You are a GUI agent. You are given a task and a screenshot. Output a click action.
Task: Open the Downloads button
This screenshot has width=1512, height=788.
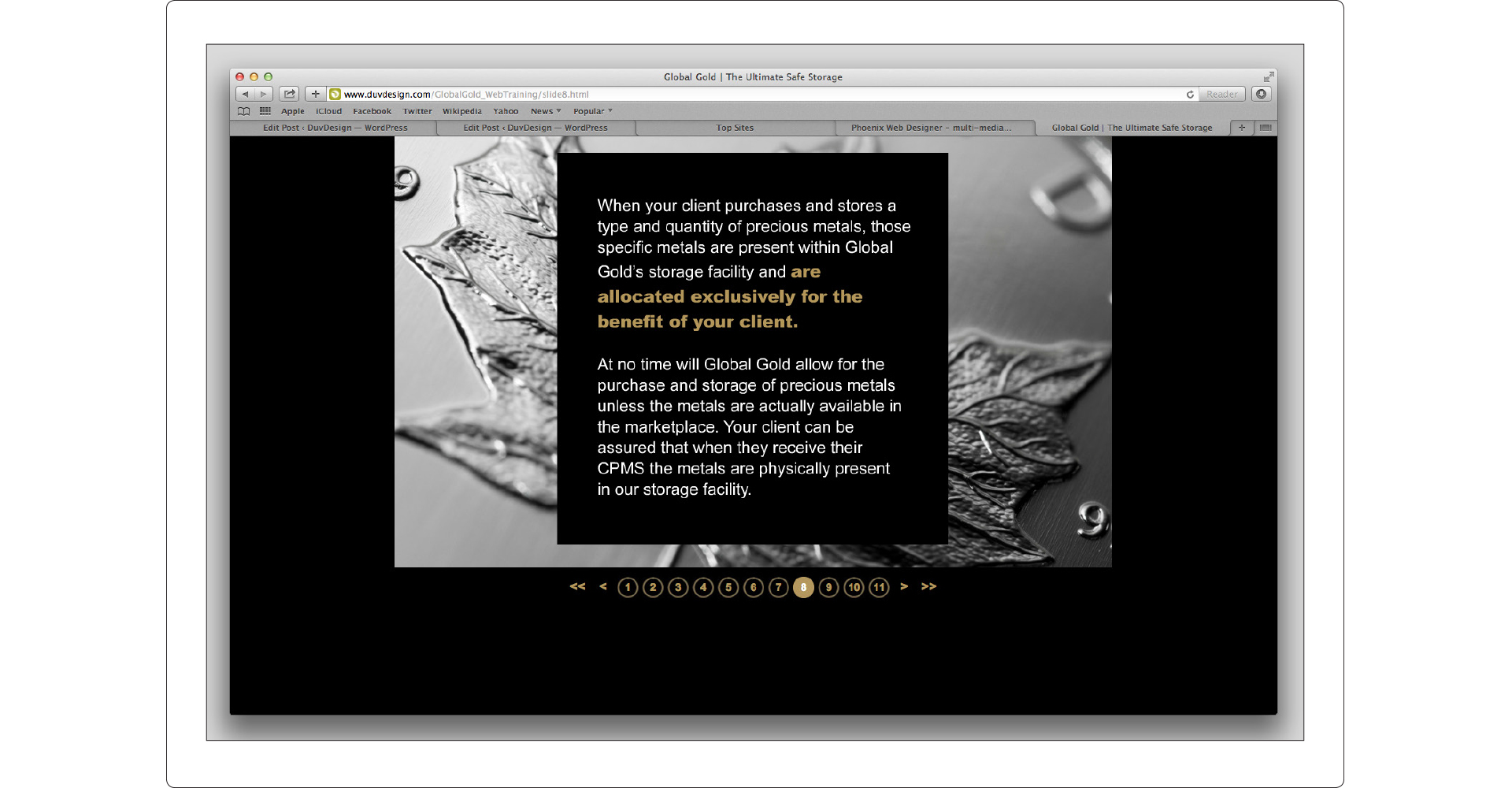[1262, 95]
